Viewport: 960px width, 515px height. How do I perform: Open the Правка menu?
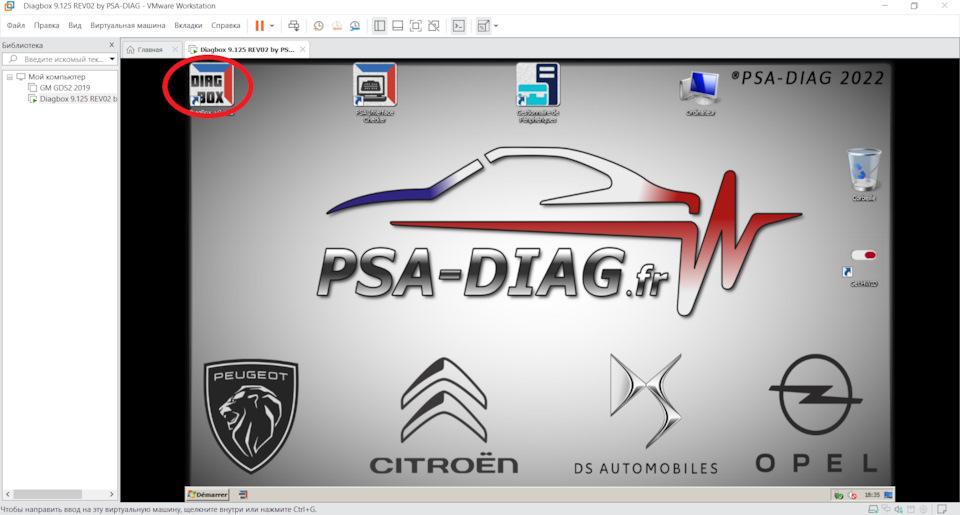[47, 26]
